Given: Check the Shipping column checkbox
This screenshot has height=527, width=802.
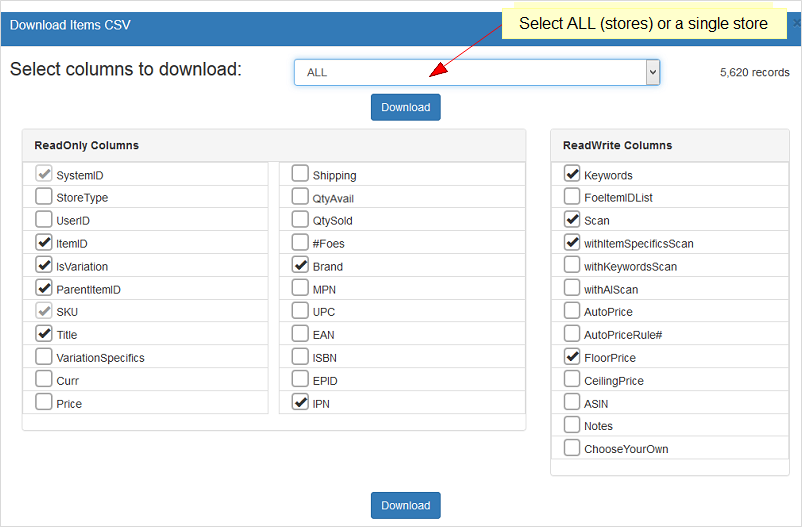Looking at the screenshot, I should pos(300,174).
